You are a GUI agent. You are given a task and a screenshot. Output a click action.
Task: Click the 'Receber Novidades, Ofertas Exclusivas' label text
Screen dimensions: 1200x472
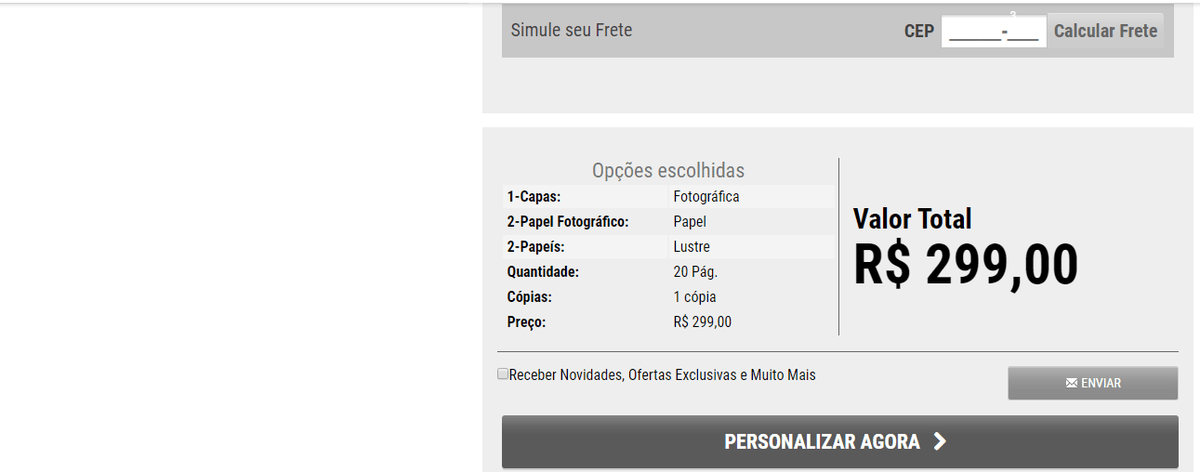point(662,375)
